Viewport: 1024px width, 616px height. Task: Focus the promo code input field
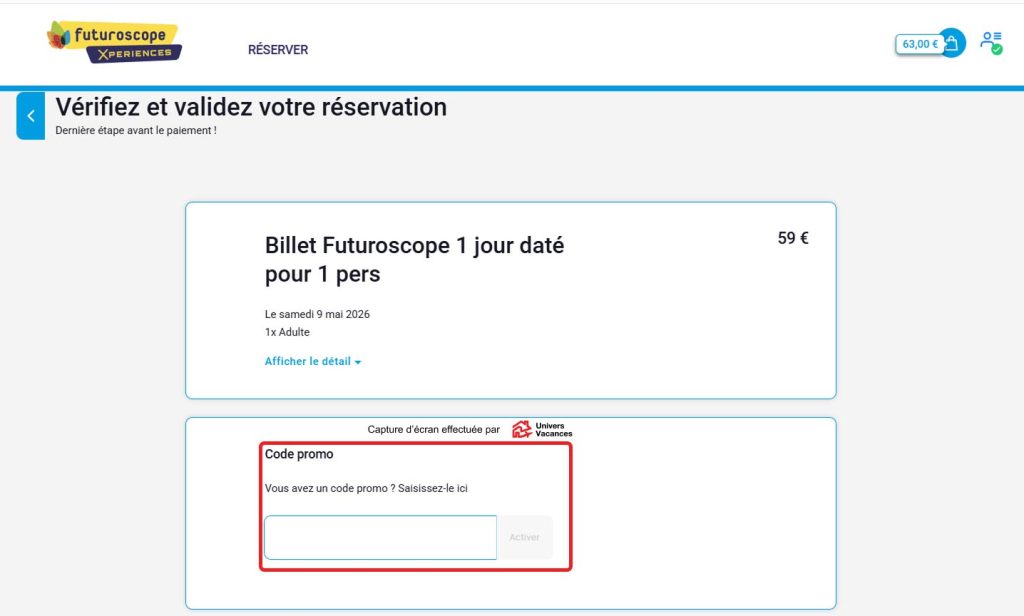click(380, 538)
